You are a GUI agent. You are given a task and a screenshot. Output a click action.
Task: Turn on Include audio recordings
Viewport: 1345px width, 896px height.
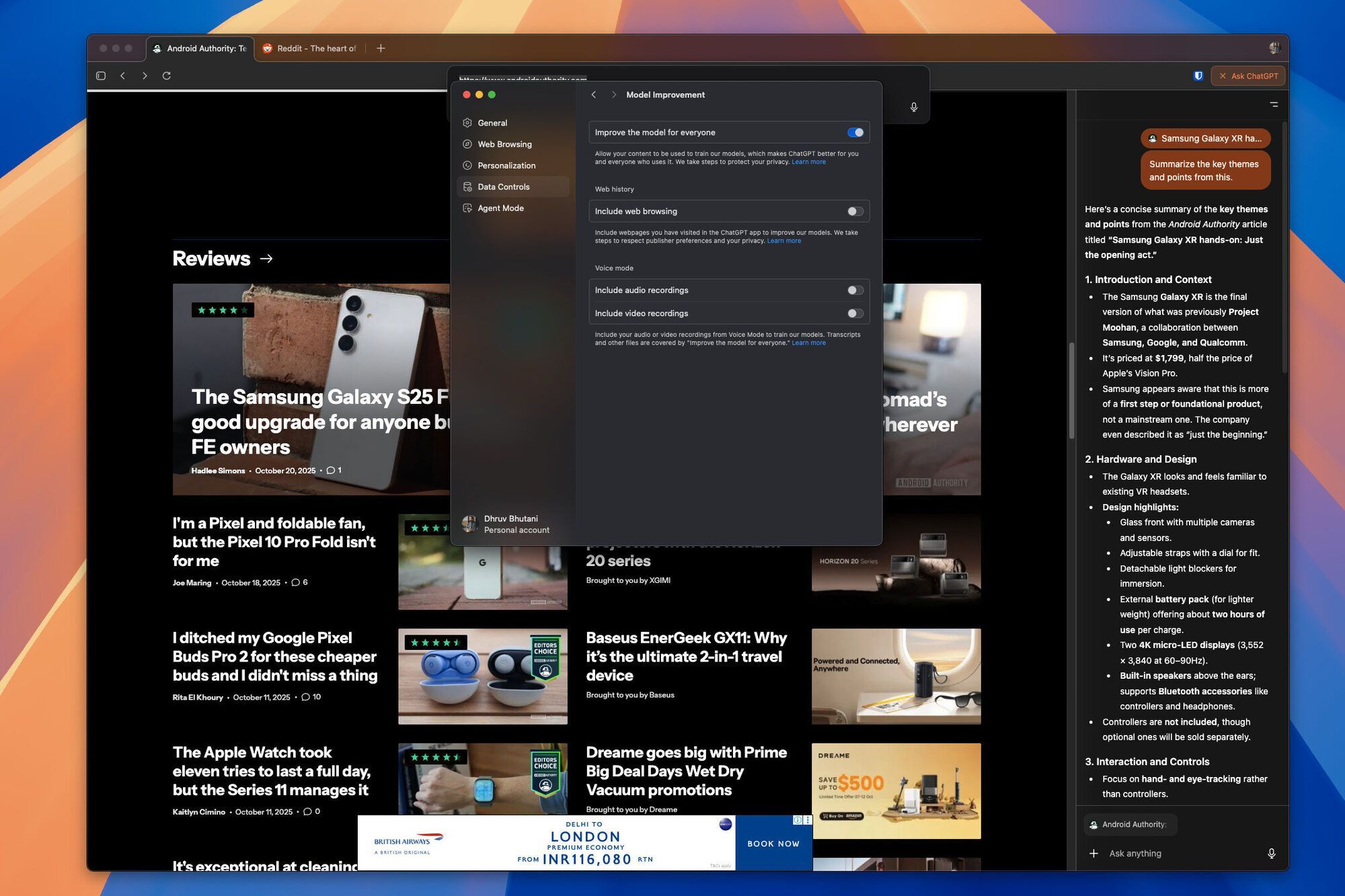coord(855,290)
